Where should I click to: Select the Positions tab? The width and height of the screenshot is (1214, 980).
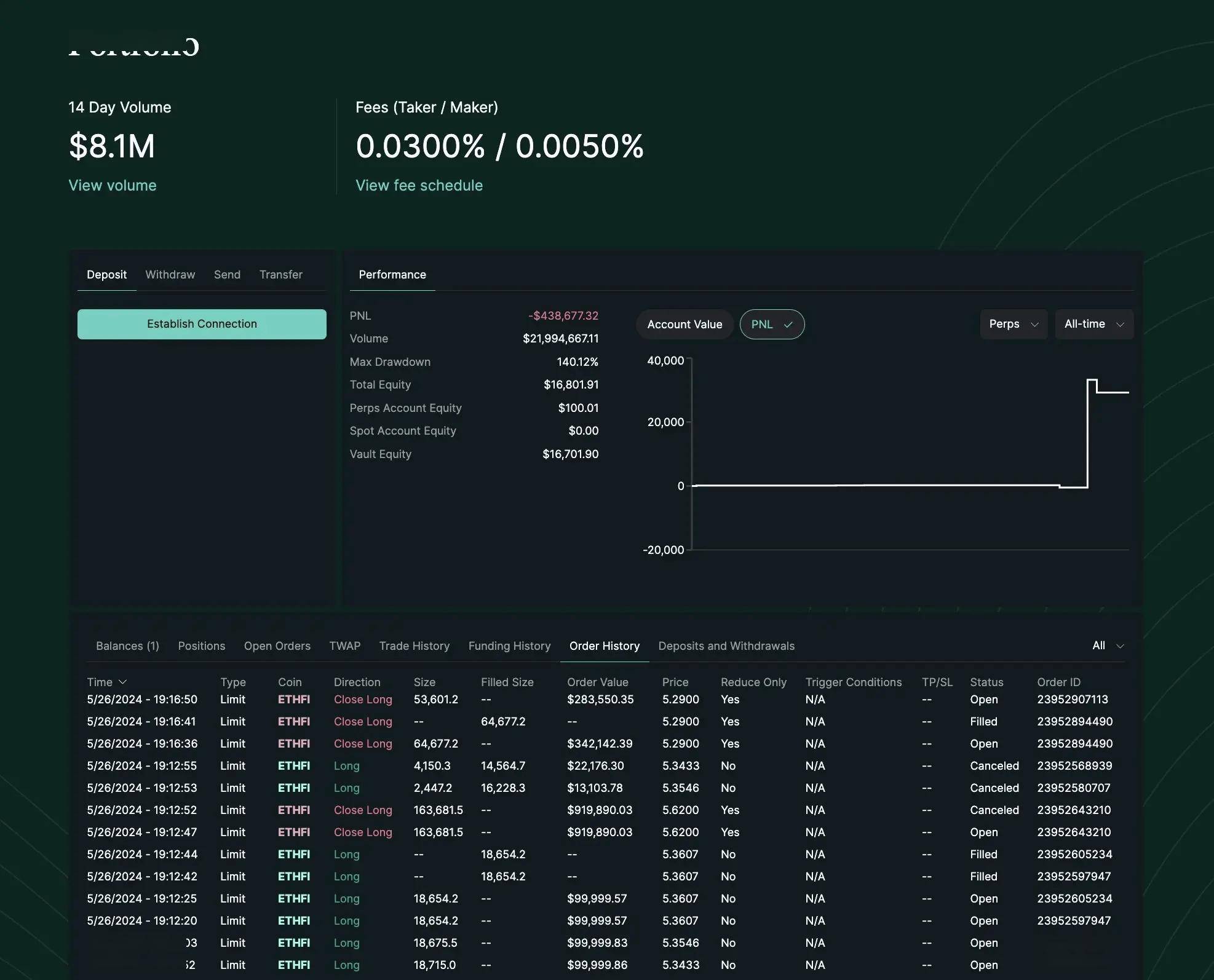[200, 645]
